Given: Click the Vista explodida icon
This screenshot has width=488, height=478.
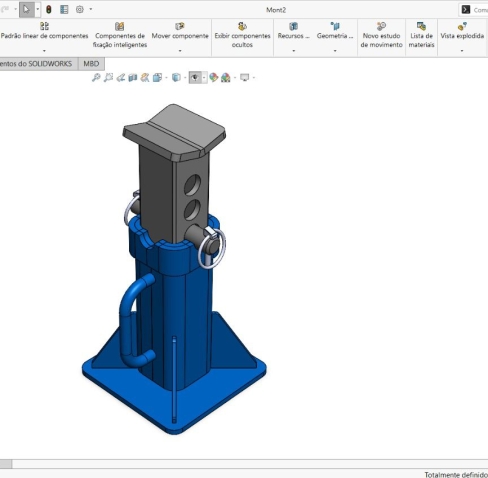Looking at the screenshot, I should (x=462, y=27).
